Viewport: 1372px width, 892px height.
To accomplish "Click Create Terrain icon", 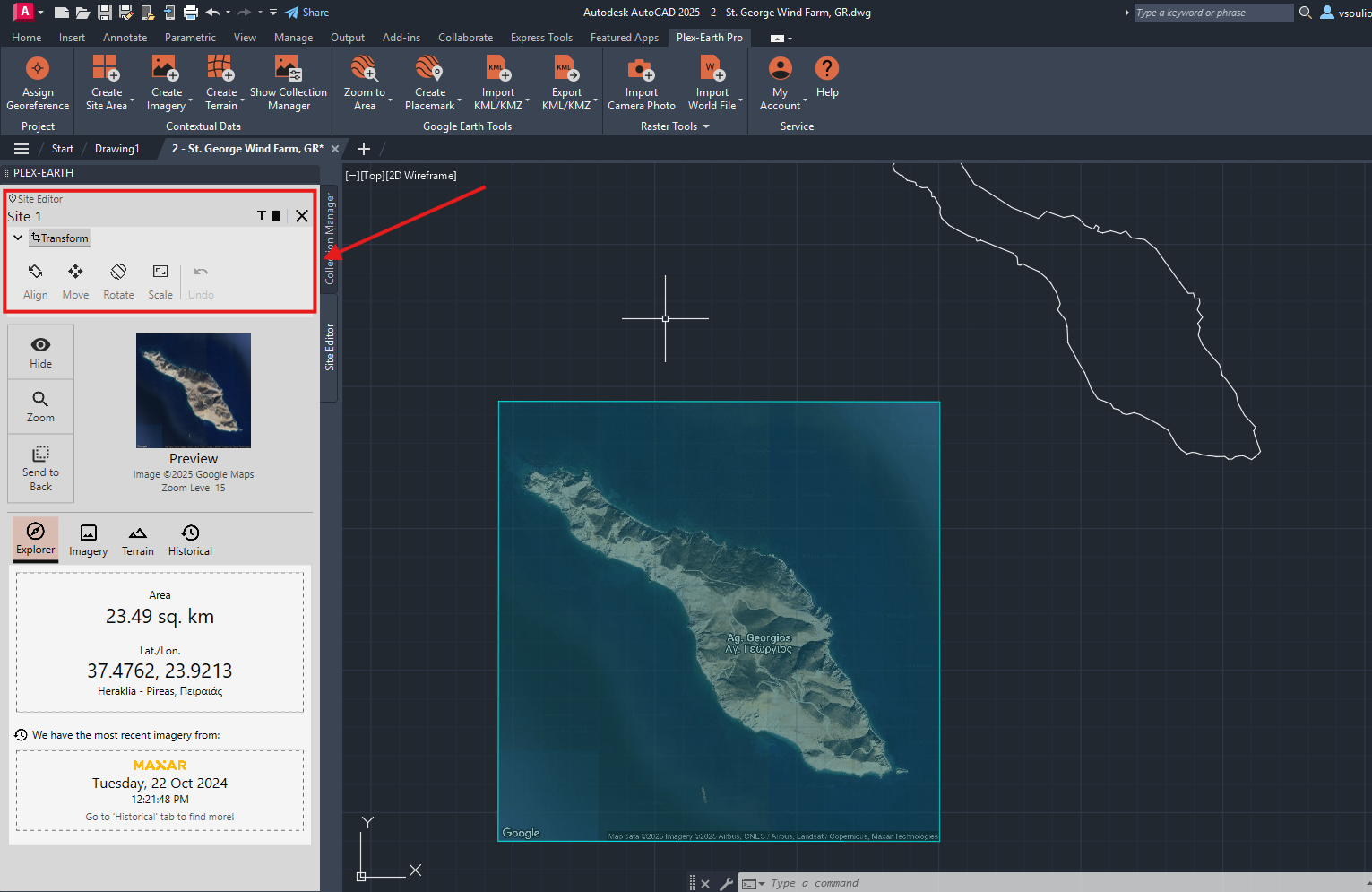I will click(220, 69).
